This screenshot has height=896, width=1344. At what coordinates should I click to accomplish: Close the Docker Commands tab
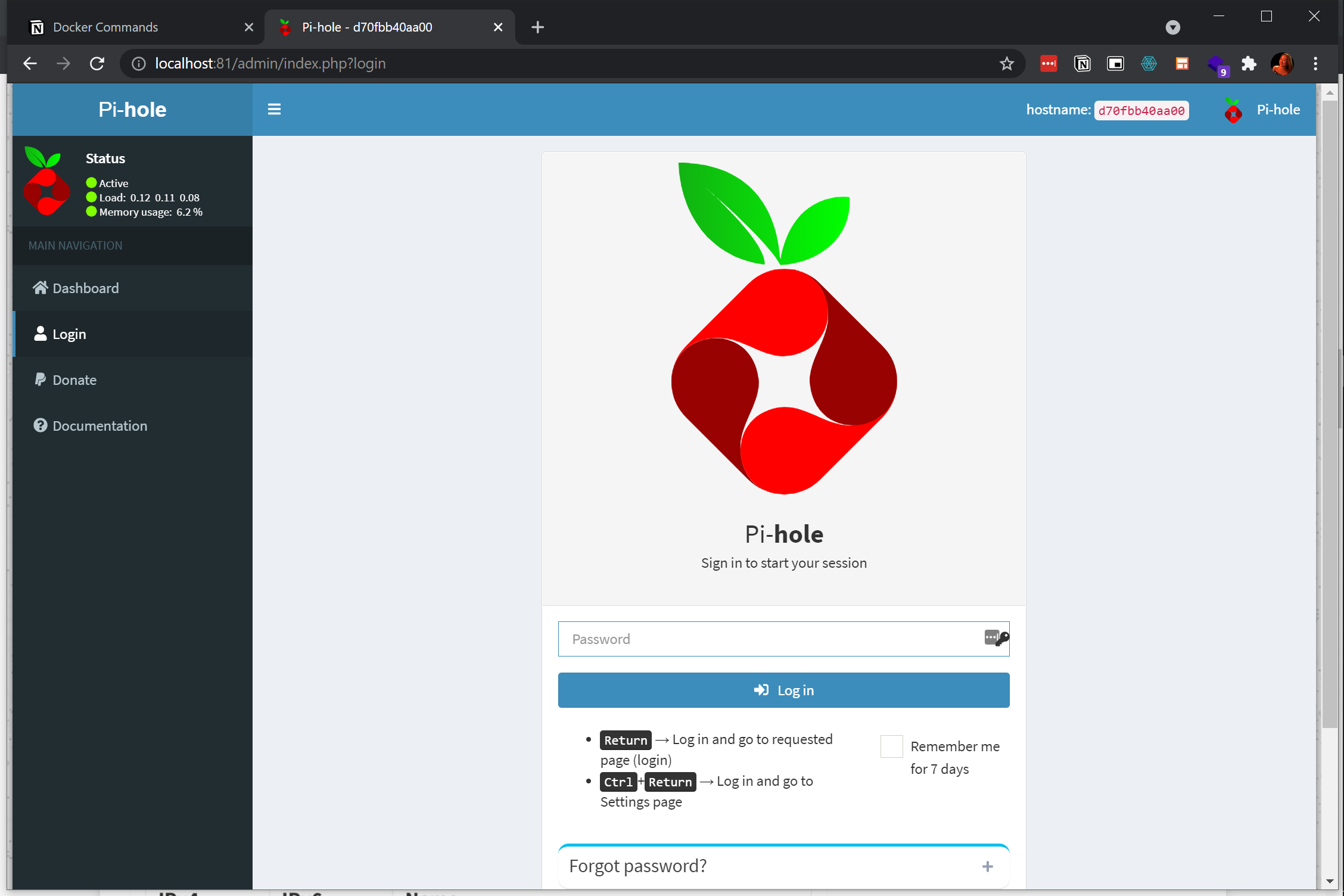(x=249, y=27)
